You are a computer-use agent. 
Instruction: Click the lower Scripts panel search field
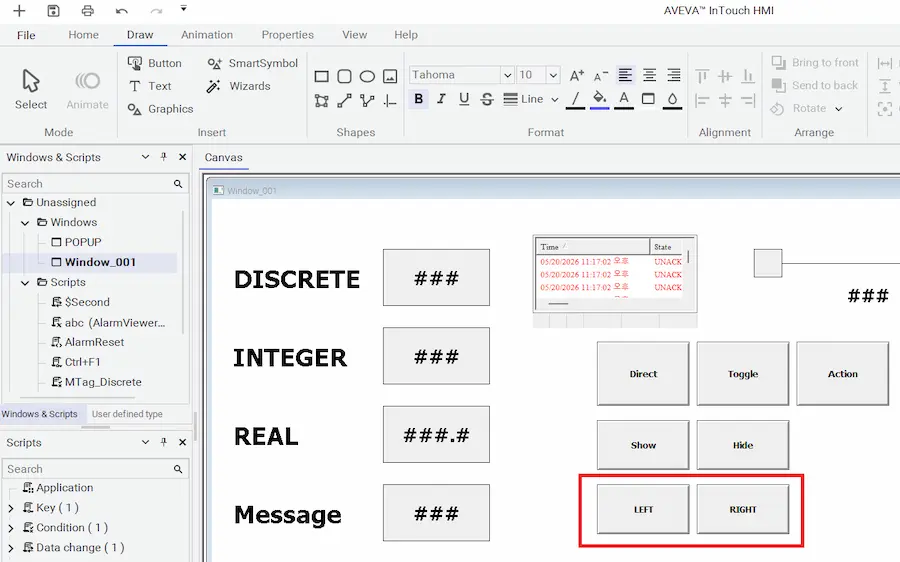[95, 469]
